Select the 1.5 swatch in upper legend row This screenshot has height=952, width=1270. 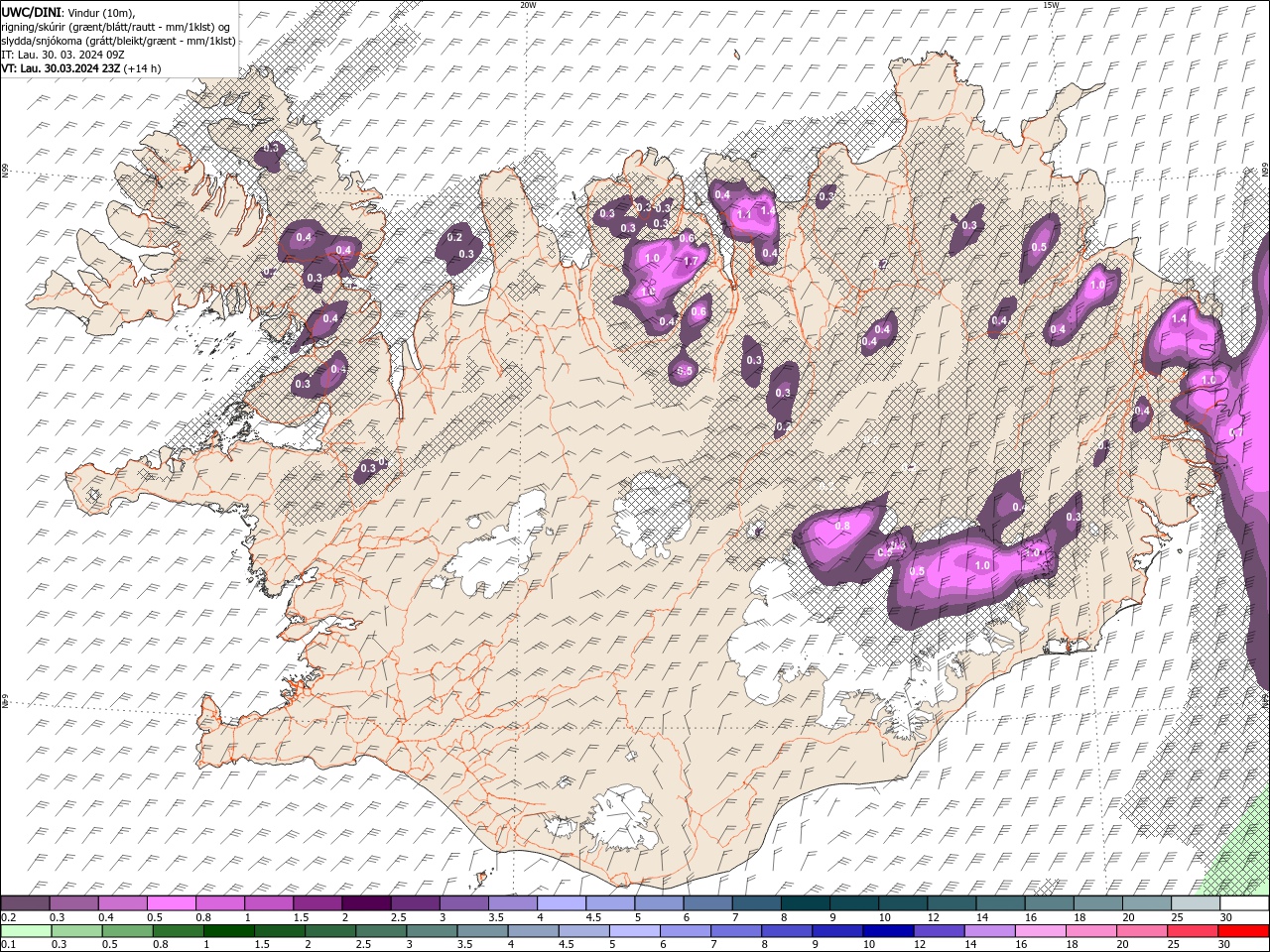pyautogui.click(x=317, y=903)
